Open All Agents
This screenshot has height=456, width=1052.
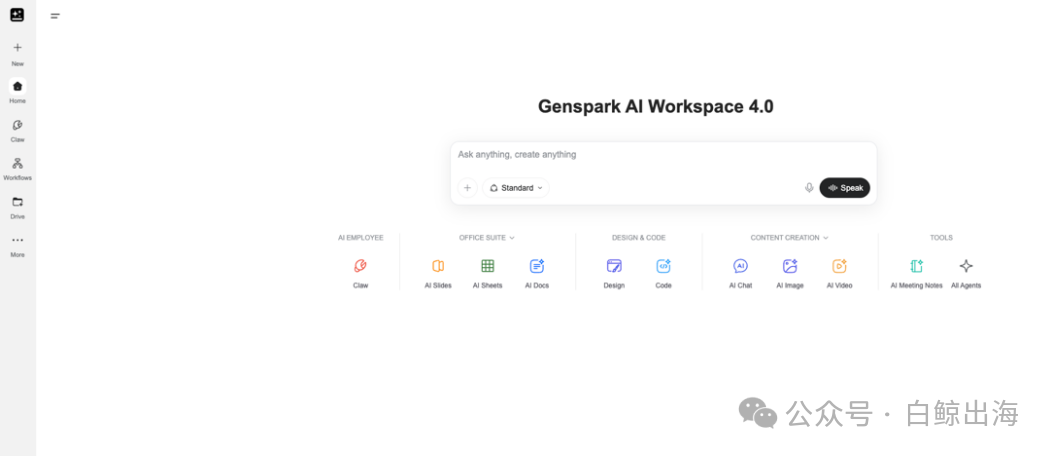(x=966, y=272)
